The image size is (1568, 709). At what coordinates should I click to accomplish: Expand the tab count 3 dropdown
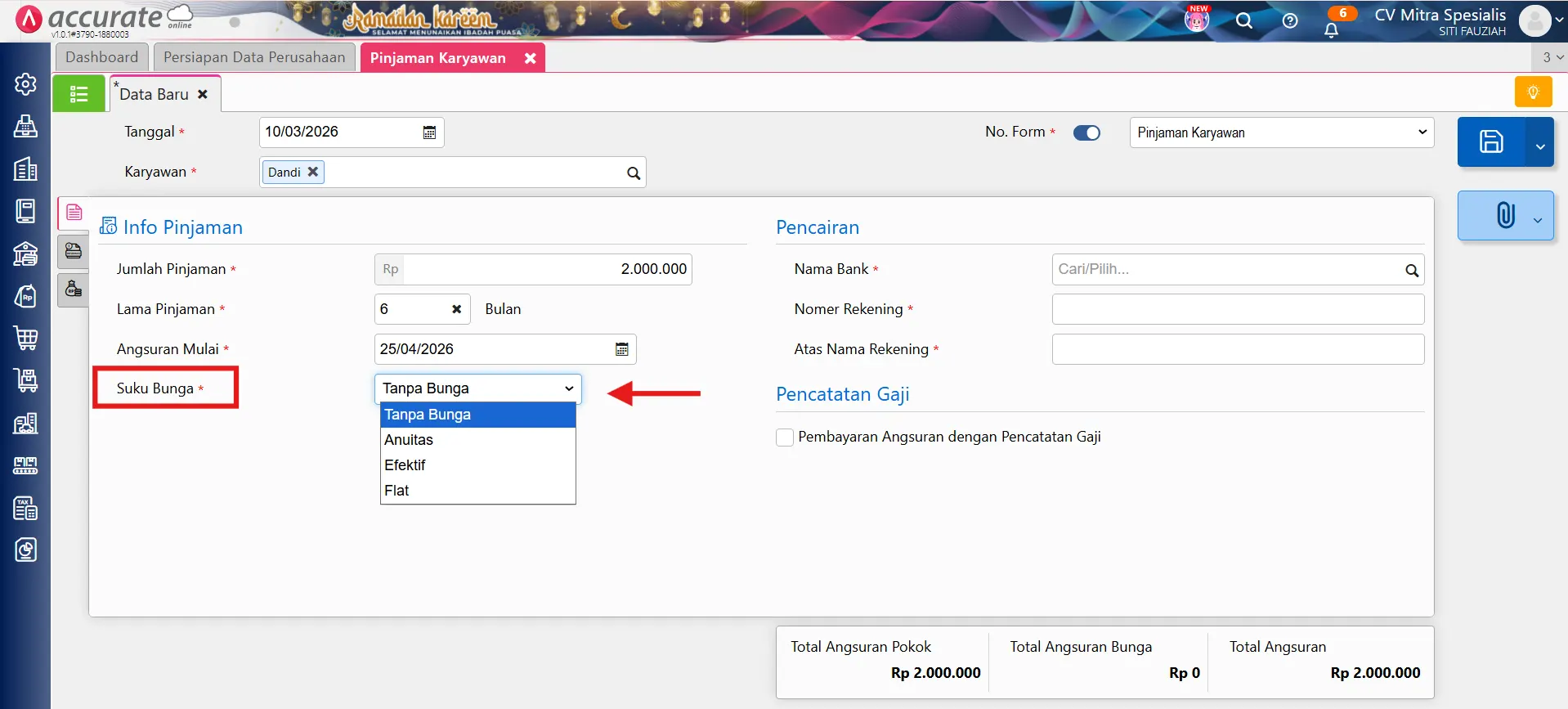point(1552,57)
